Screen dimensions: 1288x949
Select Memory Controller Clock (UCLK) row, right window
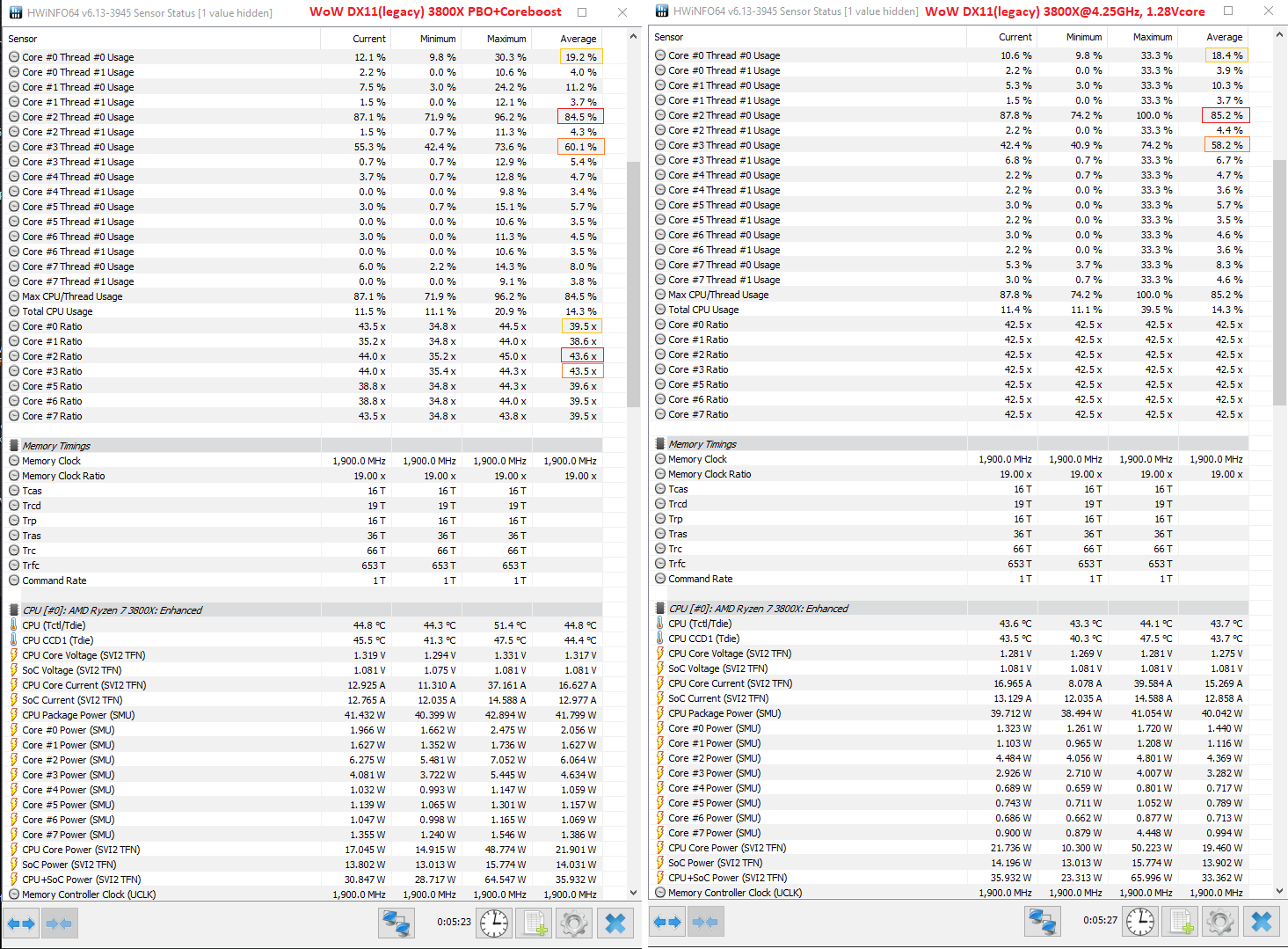click(950, 893)
